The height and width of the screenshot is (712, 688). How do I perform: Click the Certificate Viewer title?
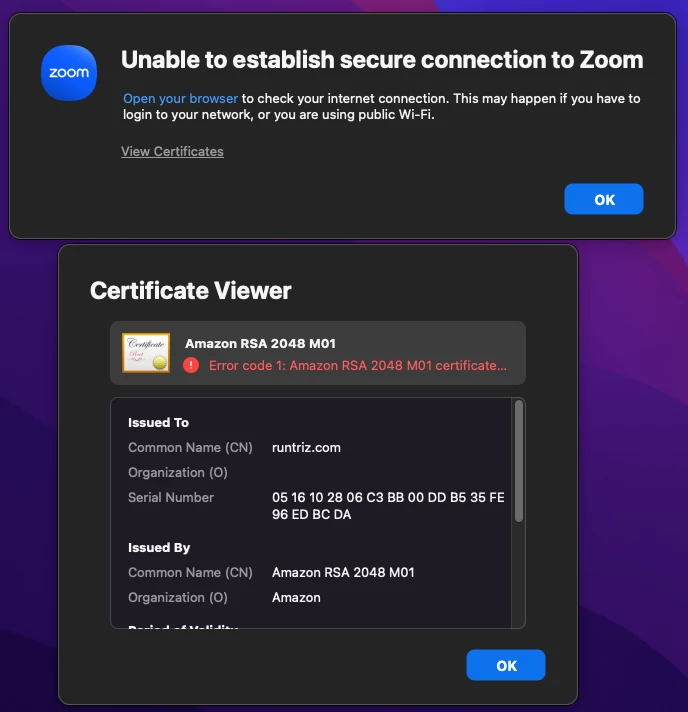191,291
